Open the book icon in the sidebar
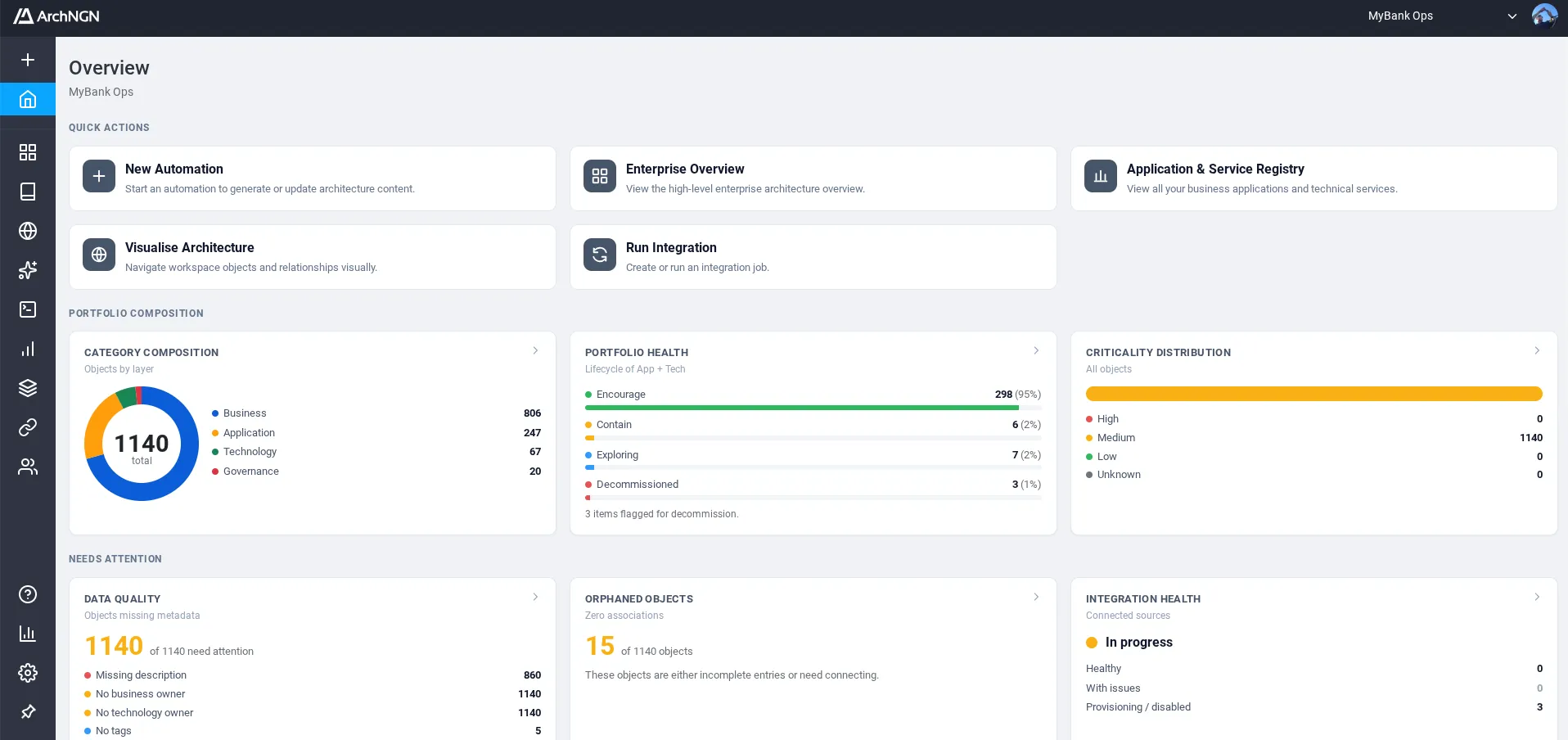 pos(28,192)
